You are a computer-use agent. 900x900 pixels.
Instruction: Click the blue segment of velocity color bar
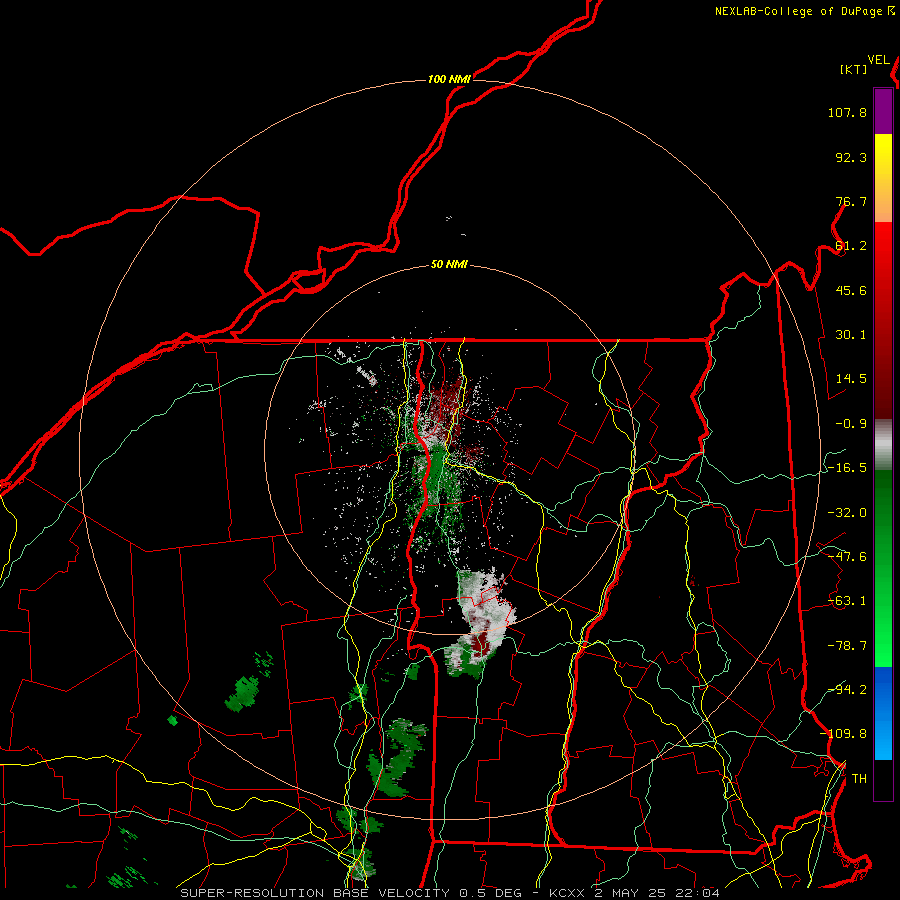tap(883, 713)
